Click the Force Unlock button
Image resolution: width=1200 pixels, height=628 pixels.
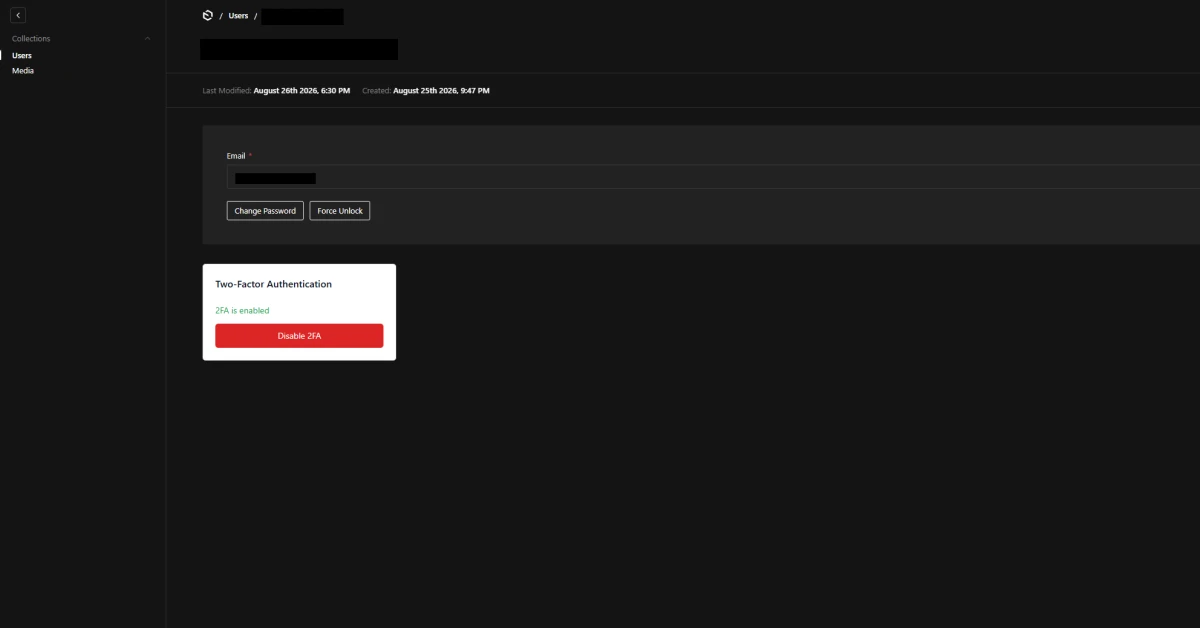(340, 211)
